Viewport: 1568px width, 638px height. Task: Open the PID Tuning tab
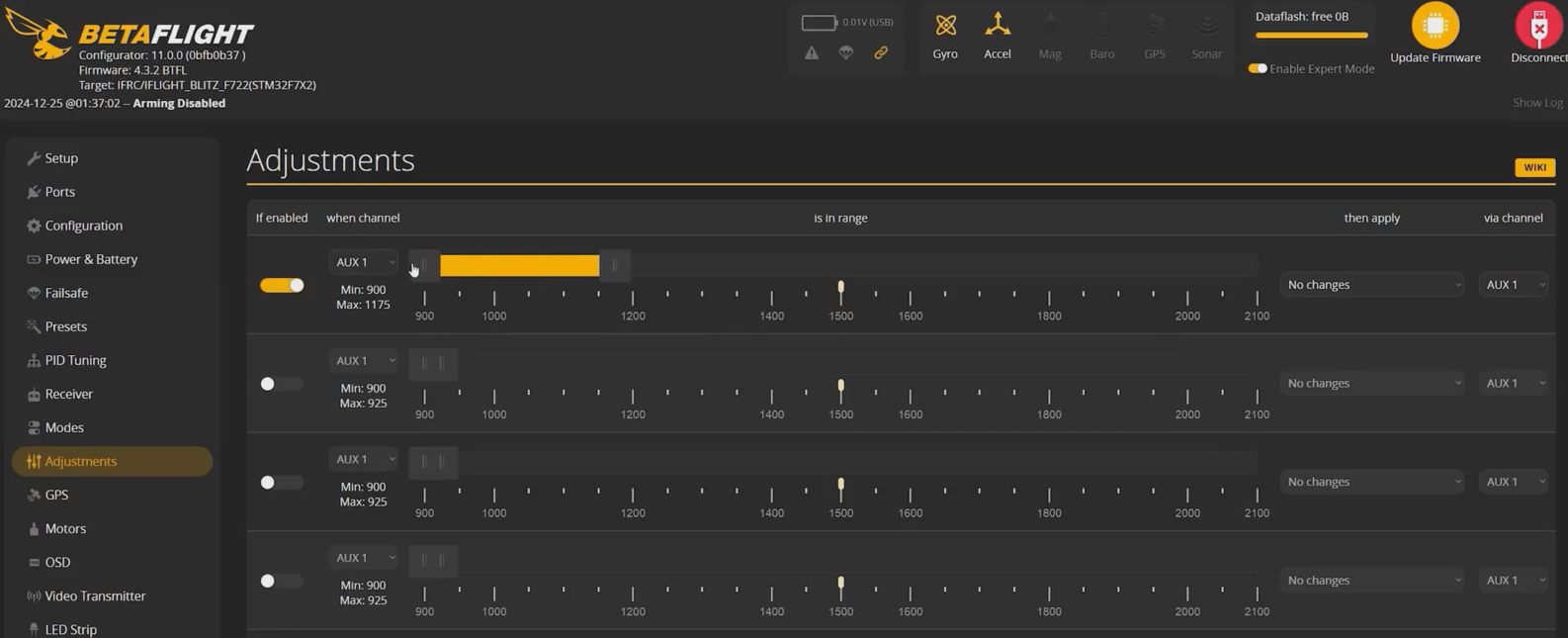[75, 360]
